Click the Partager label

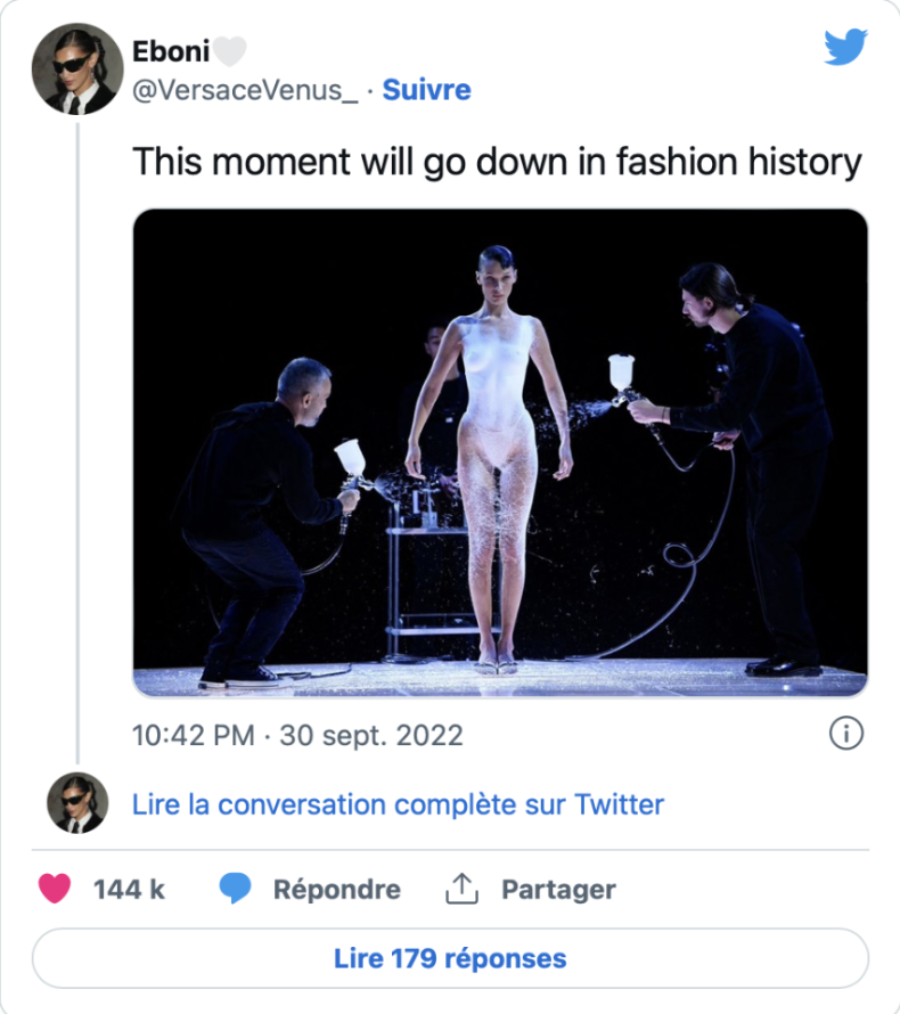point(558,889)
